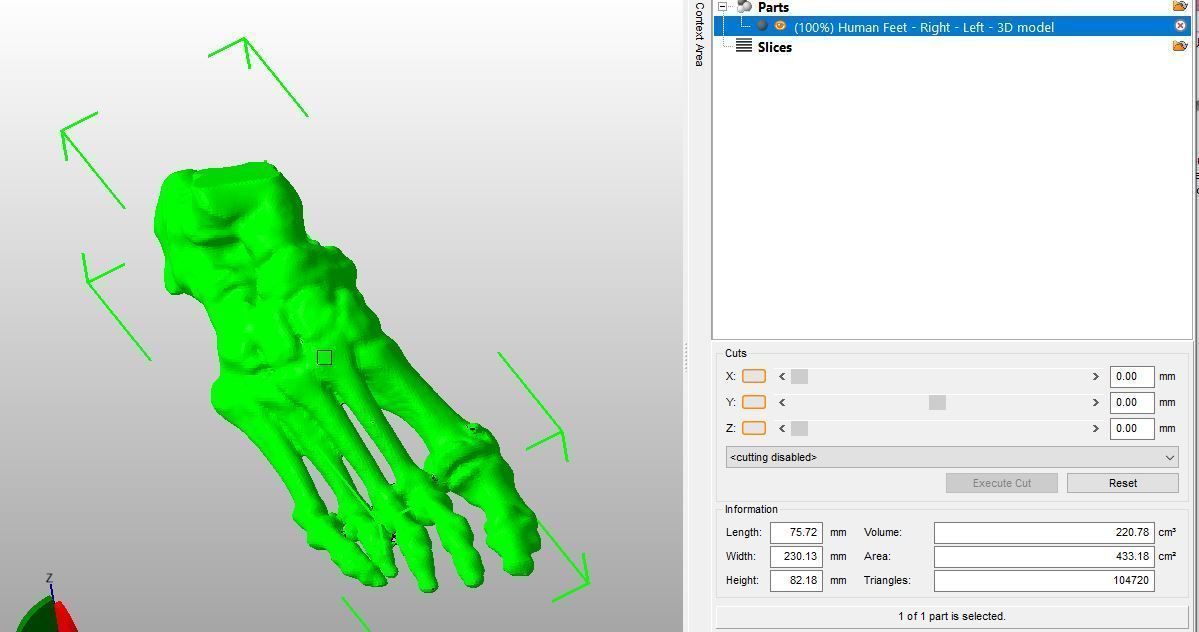Toggle the Y cut plane button
This screenshot has width=1199, height=632.
pyautogui.click(x=754, y=402)
